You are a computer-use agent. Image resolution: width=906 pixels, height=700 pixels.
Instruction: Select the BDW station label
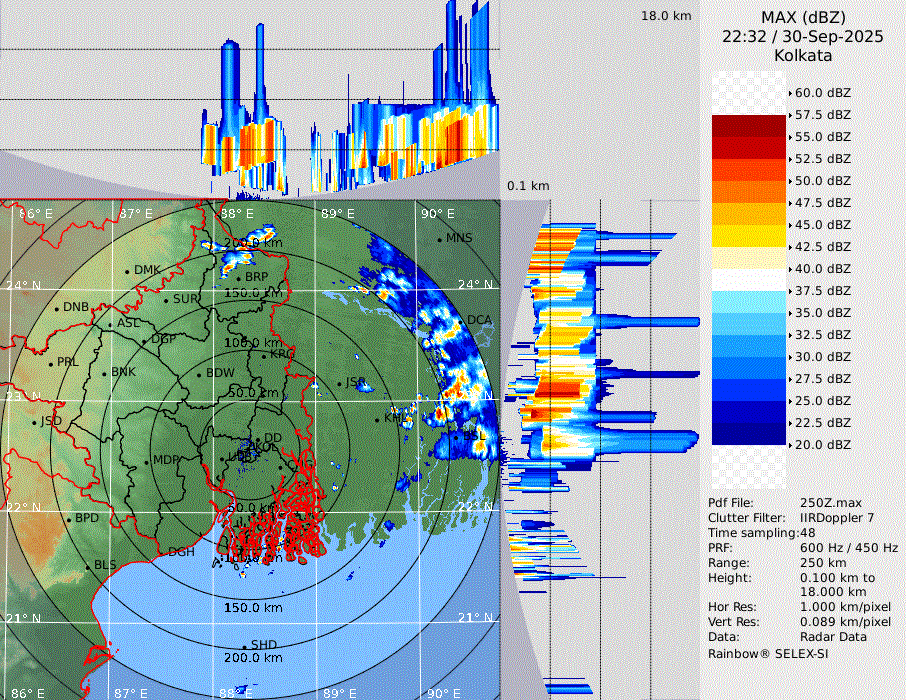click(x=218, y=373)
